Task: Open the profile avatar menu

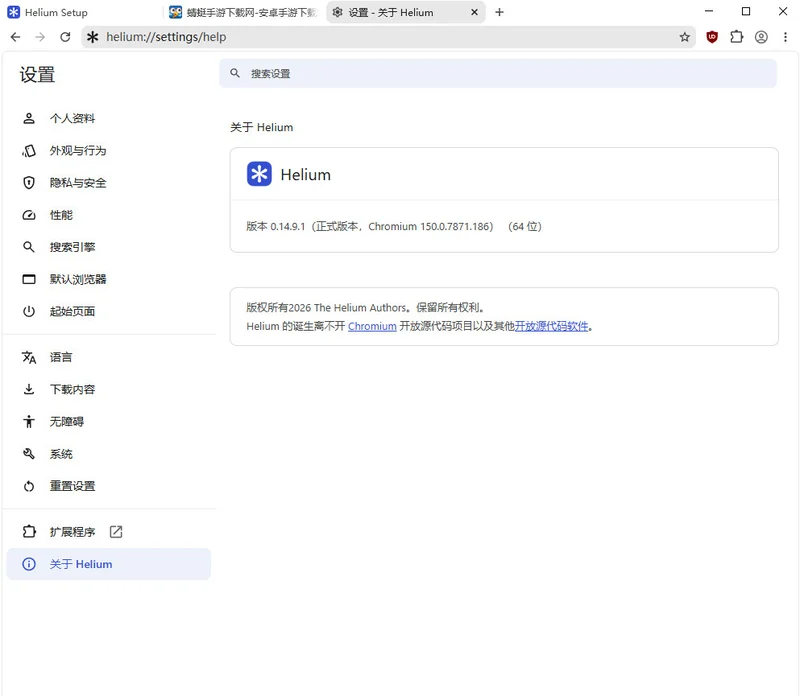Action: pyautogui.click(x=761, y=37)
